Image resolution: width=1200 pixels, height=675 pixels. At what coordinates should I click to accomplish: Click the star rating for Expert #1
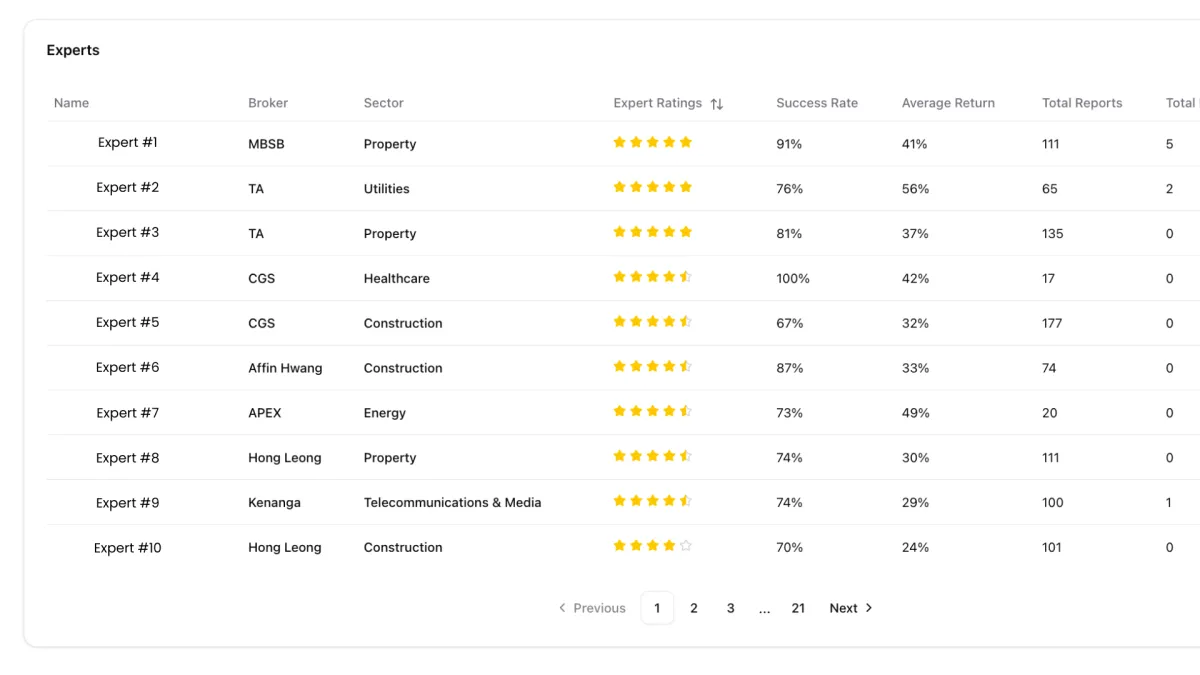point(652,142)
